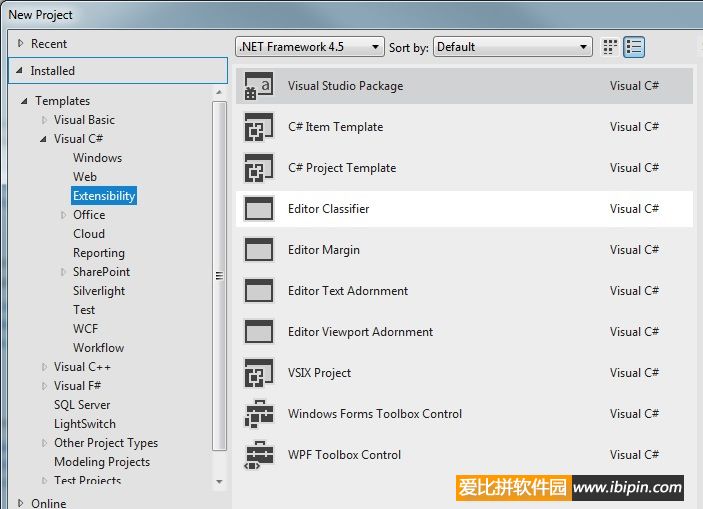703x509 pixels.
Task: Expand the Visual C++ node
Action: [x=44, y=367]
